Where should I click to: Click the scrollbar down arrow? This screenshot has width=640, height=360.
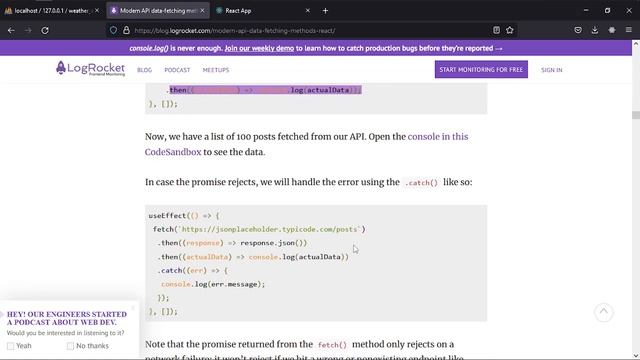click(x=636, y=356)
